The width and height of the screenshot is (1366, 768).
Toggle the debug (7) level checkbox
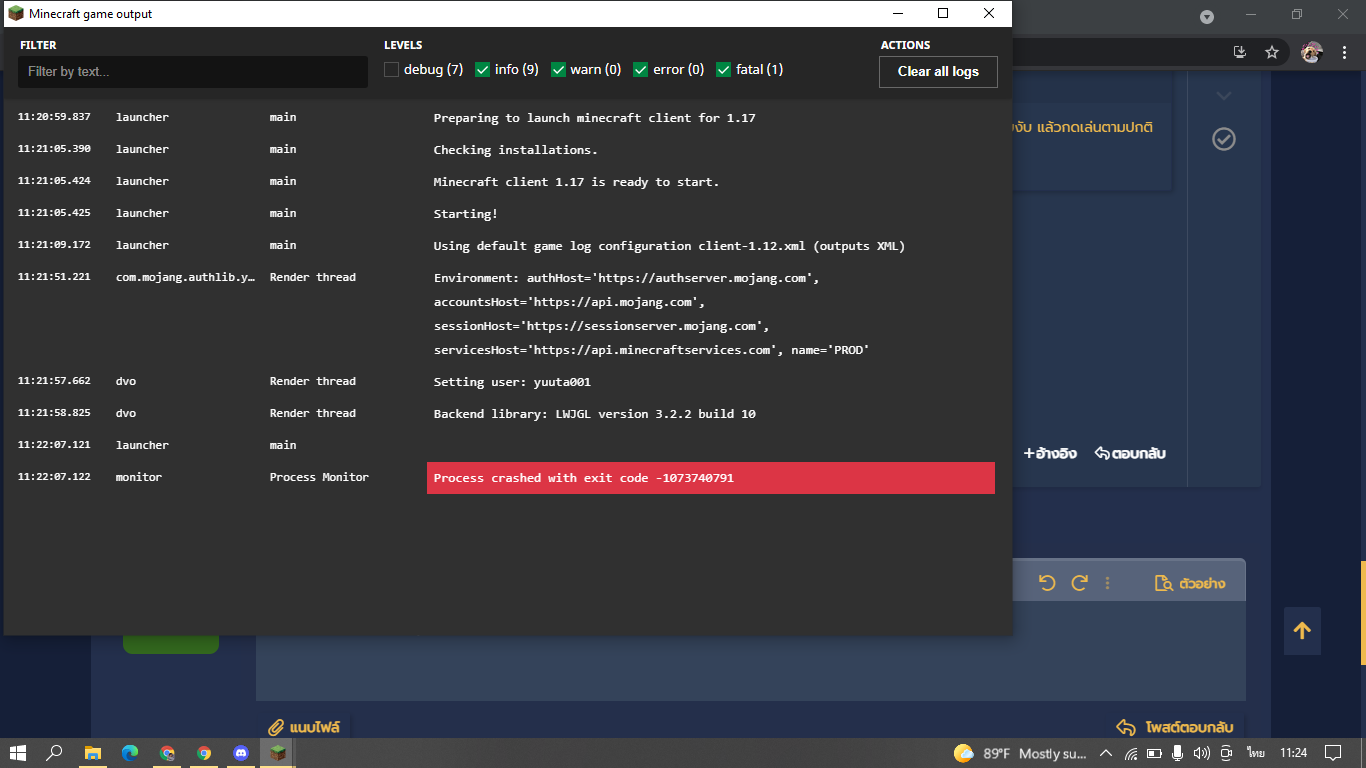[x=392, y=70]
